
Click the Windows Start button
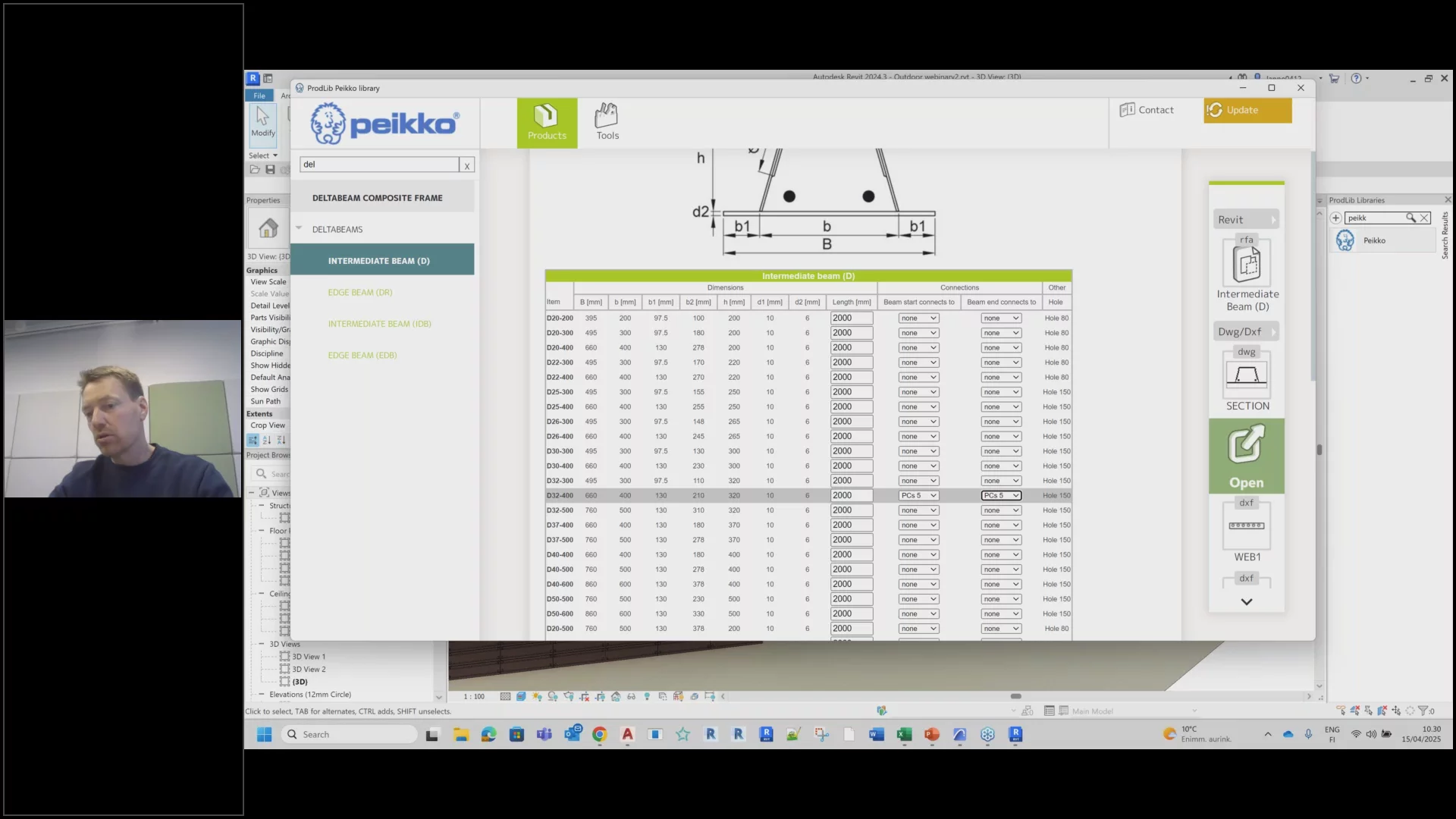pos(264,734)
